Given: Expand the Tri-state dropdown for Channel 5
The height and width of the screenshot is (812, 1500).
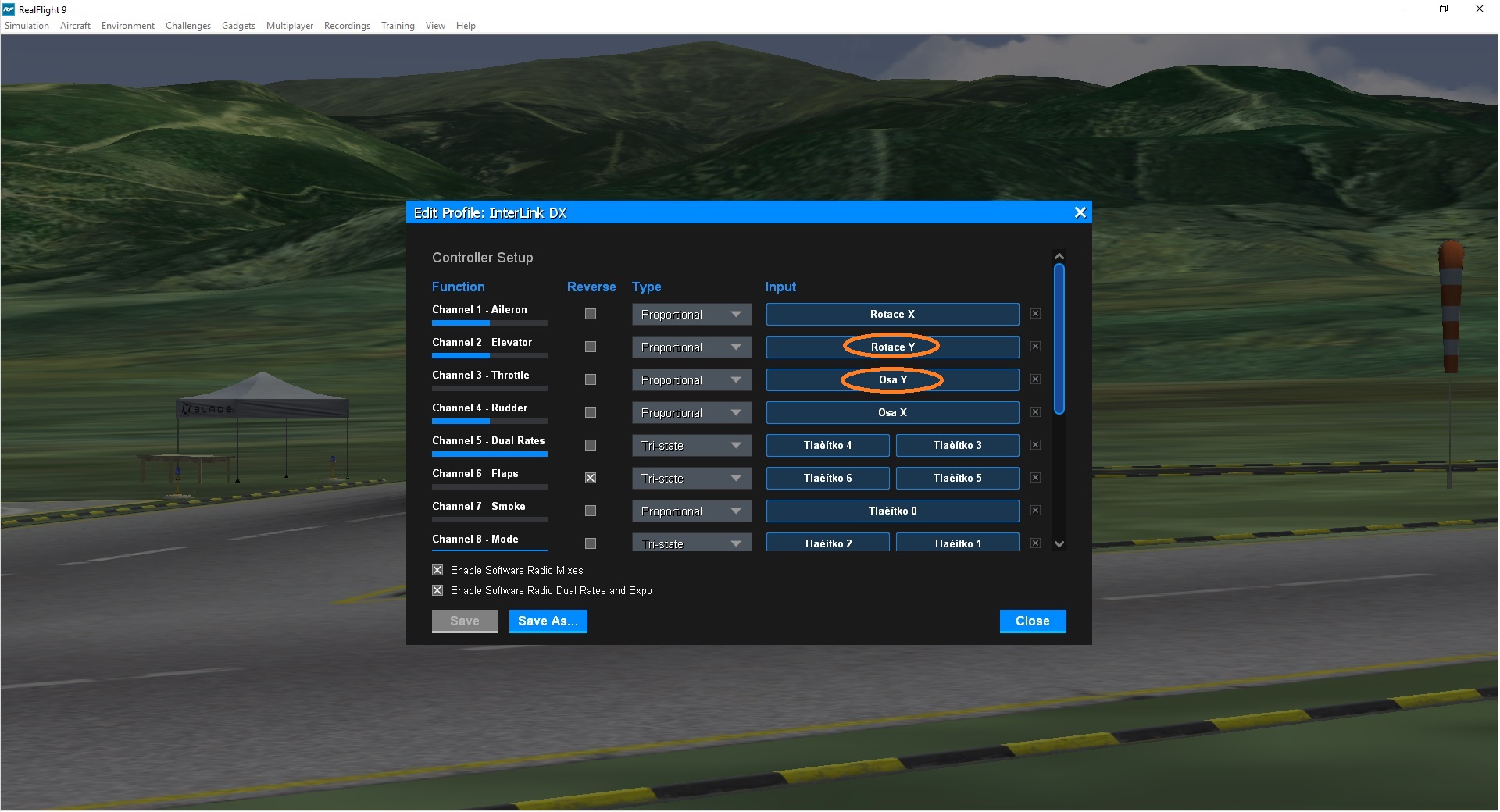Looking at the screenshot, I should pos(691,446).
